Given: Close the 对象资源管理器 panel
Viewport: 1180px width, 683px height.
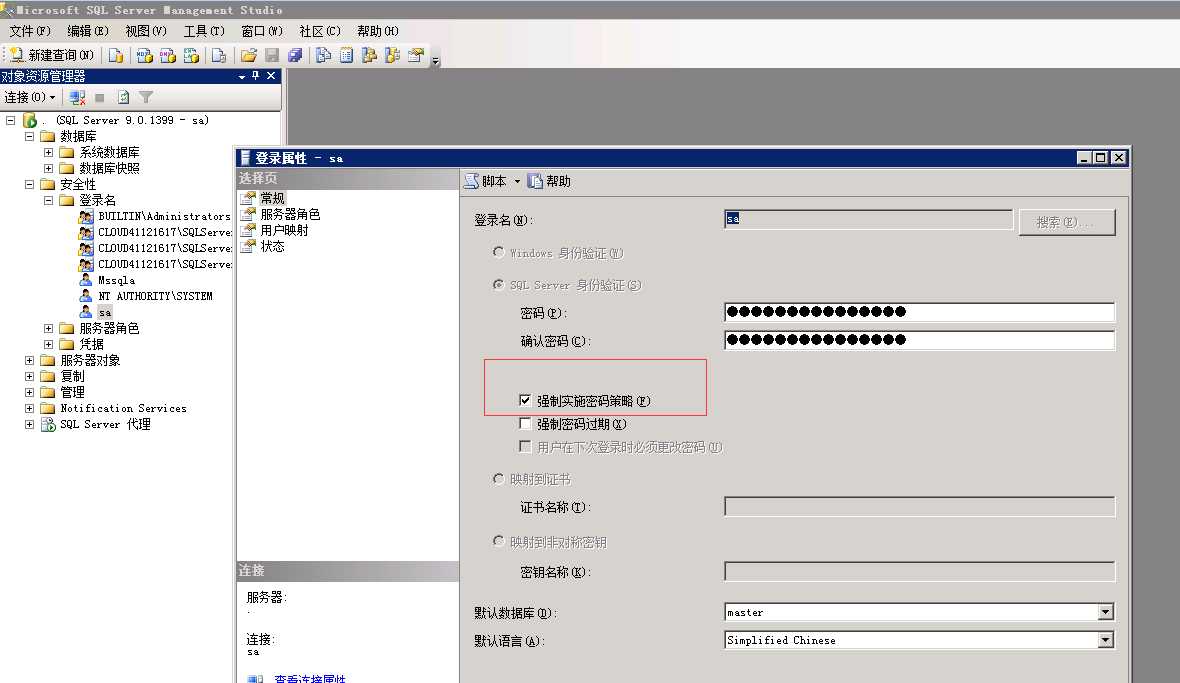Looking at the screenshot, I should (x=271, y=76).
